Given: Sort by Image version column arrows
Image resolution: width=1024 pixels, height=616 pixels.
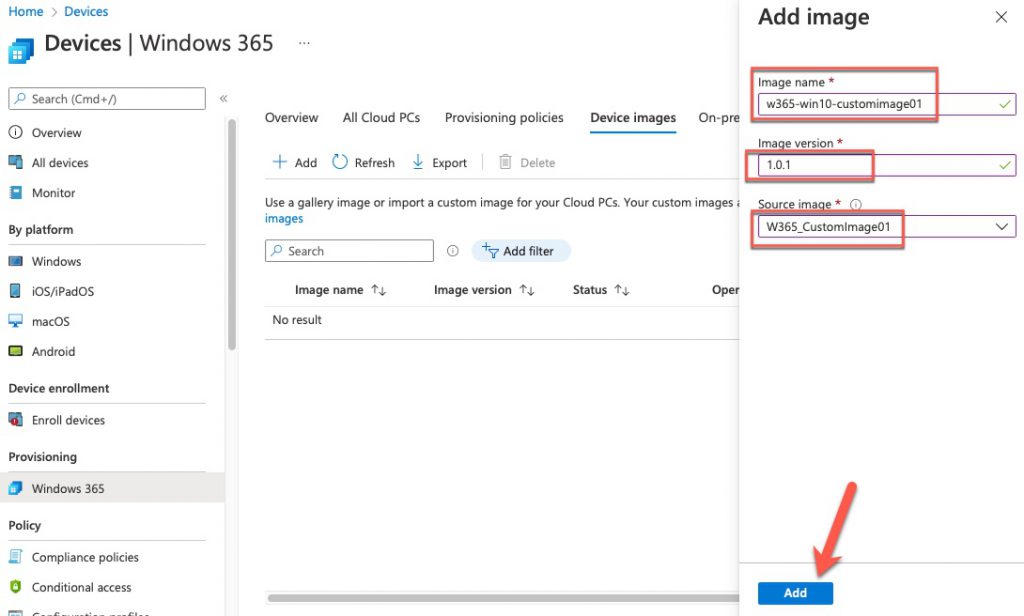Looking at the screenshot, I should [527, 290].
